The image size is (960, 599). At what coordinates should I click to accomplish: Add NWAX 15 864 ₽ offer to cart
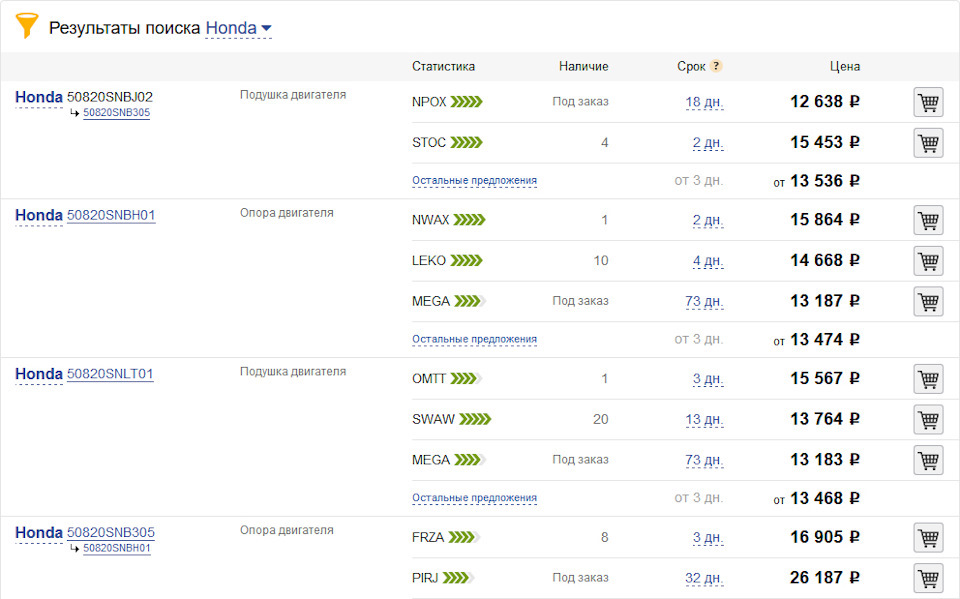[x=928, y=220]
